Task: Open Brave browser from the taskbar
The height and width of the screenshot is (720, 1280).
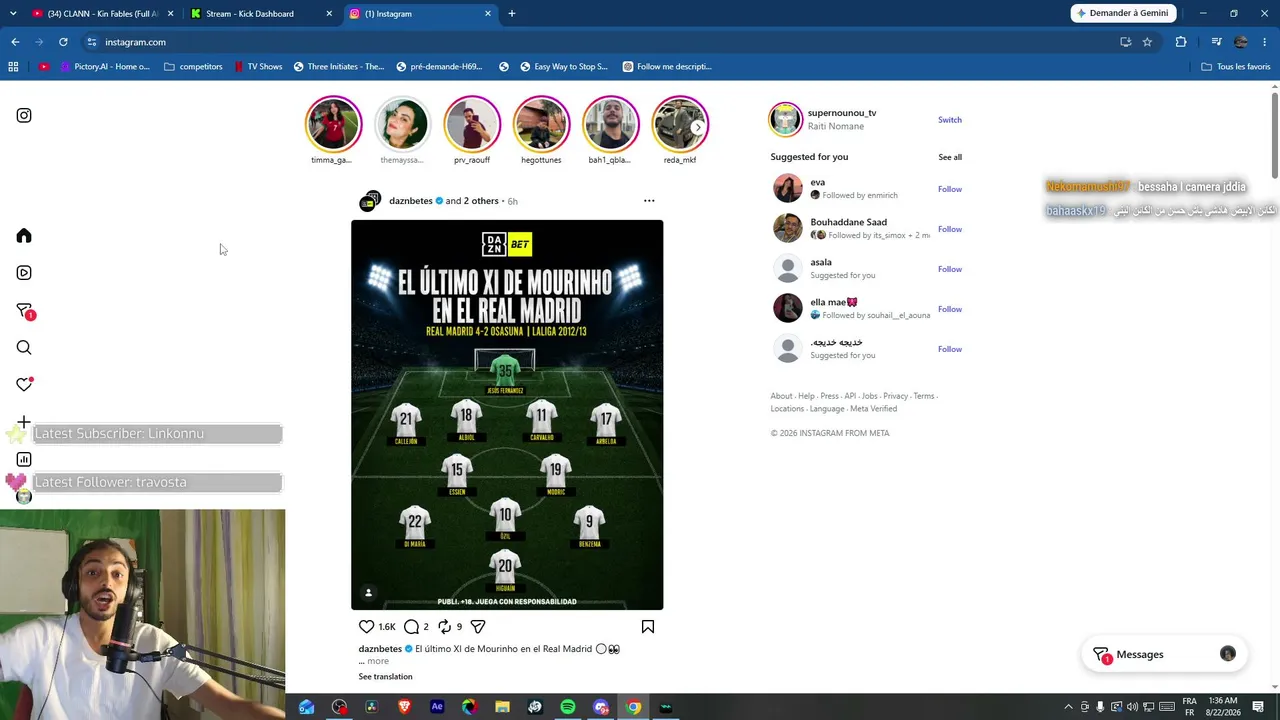Action: pos(404,707)
